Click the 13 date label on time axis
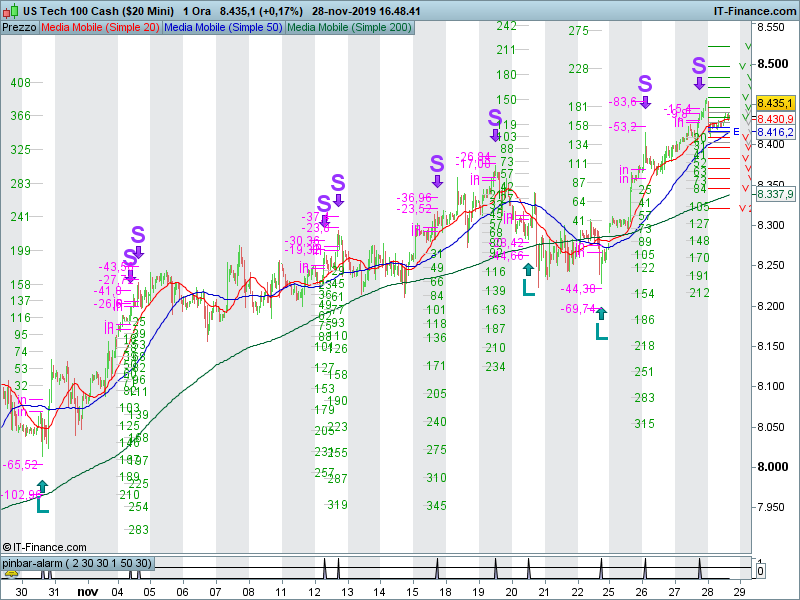Viewport: 800px width, 600px height. pyautogui.click(x=347, y=592)
